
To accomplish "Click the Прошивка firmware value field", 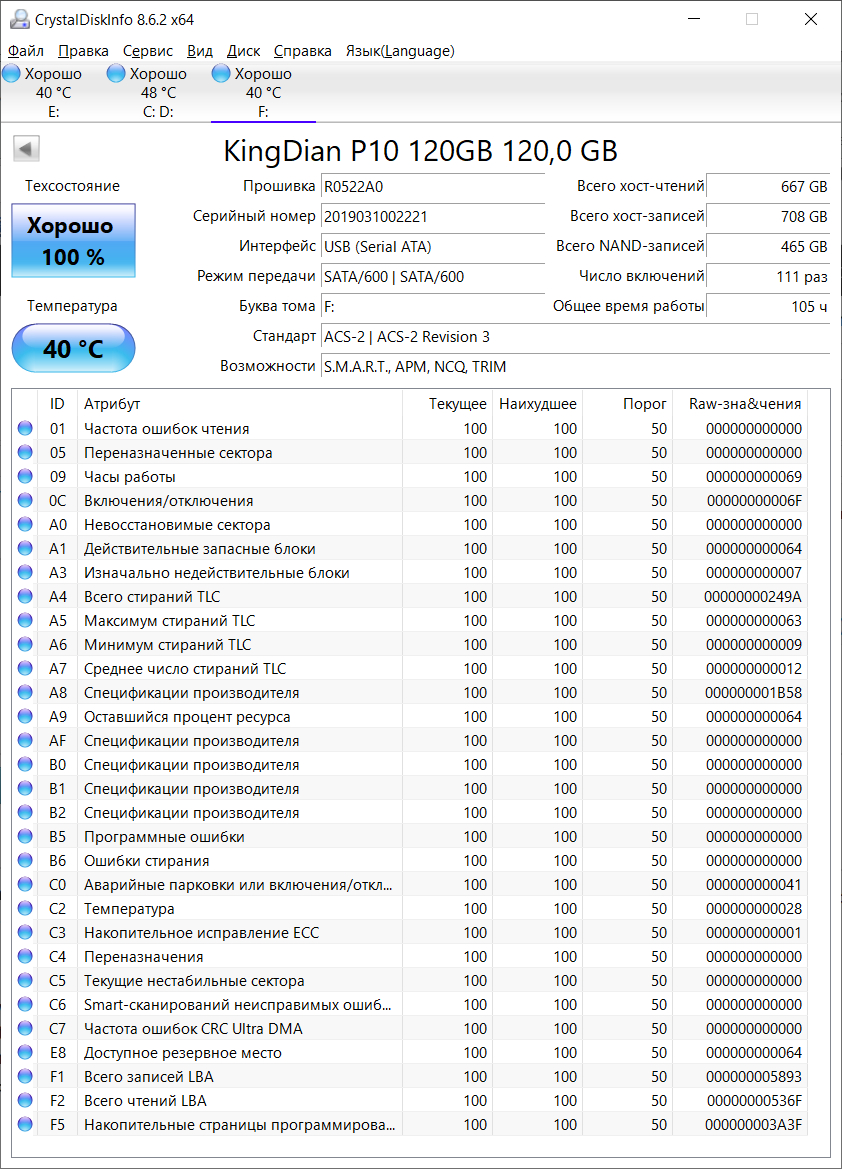I will [432, 186].
